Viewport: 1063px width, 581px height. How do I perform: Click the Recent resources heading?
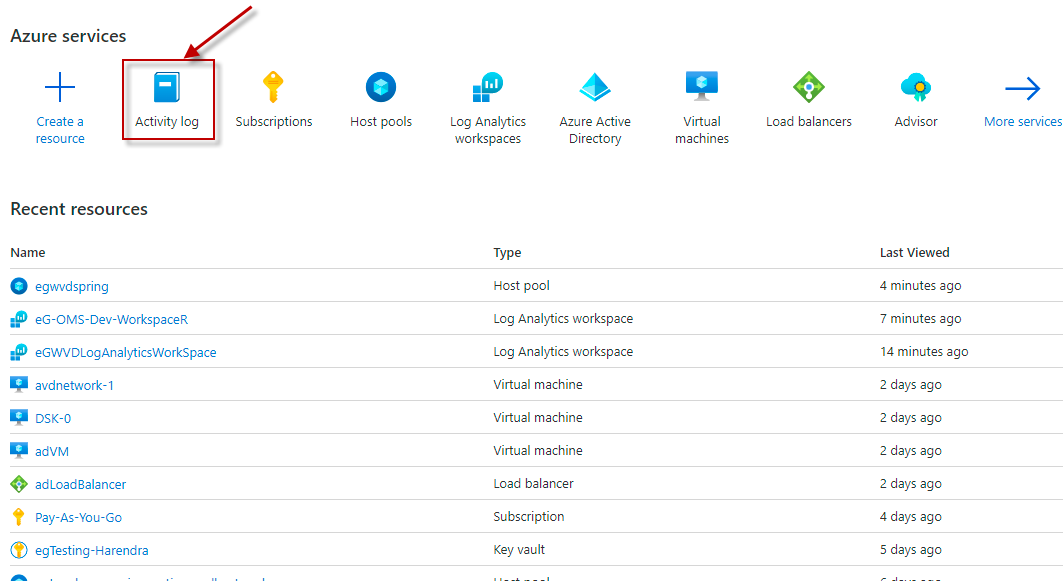coord(79,209)
